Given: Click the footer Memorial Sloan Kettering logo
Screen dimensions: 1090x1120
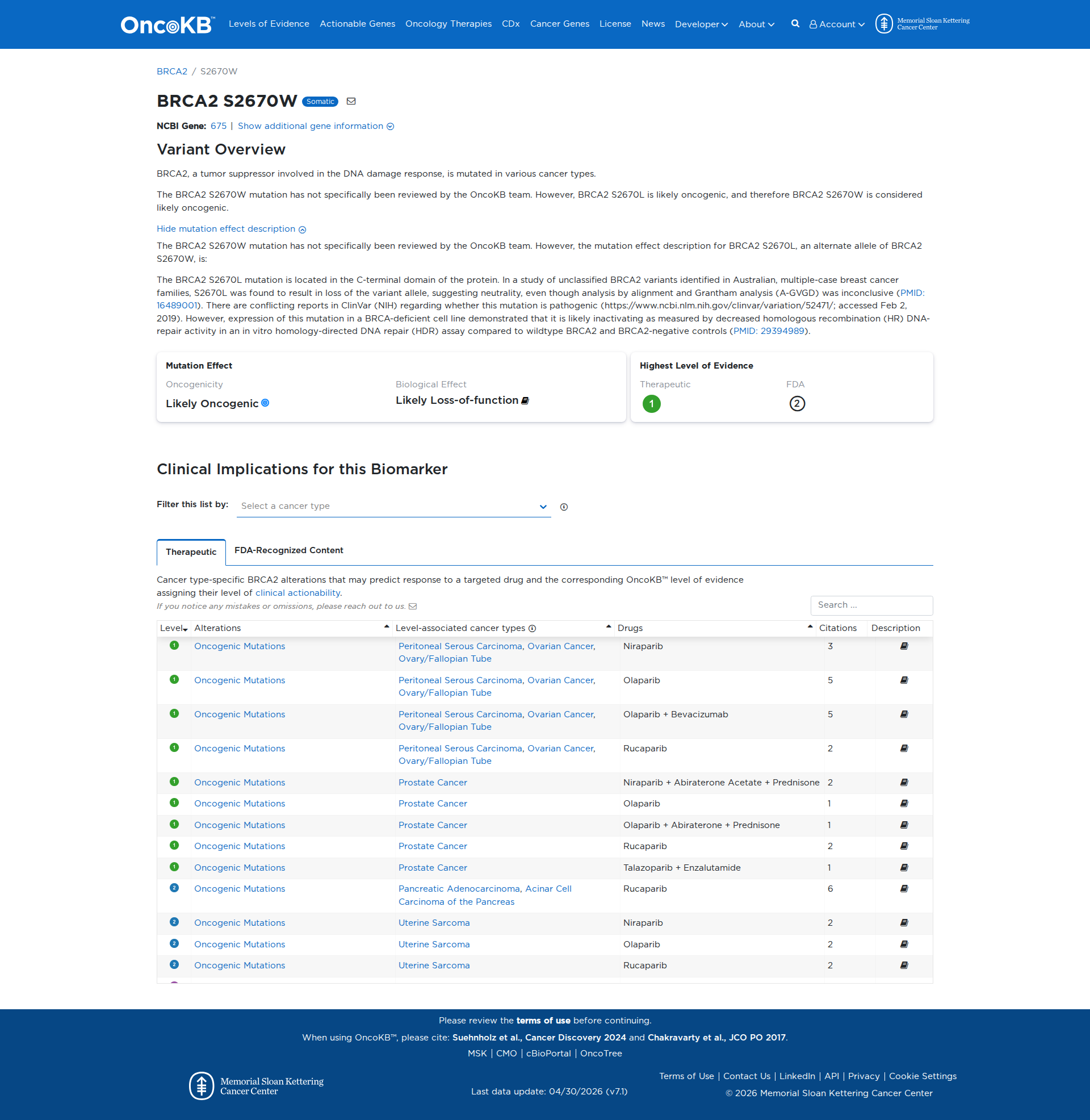Looking at the screenshot, I should pos(257,1086).
